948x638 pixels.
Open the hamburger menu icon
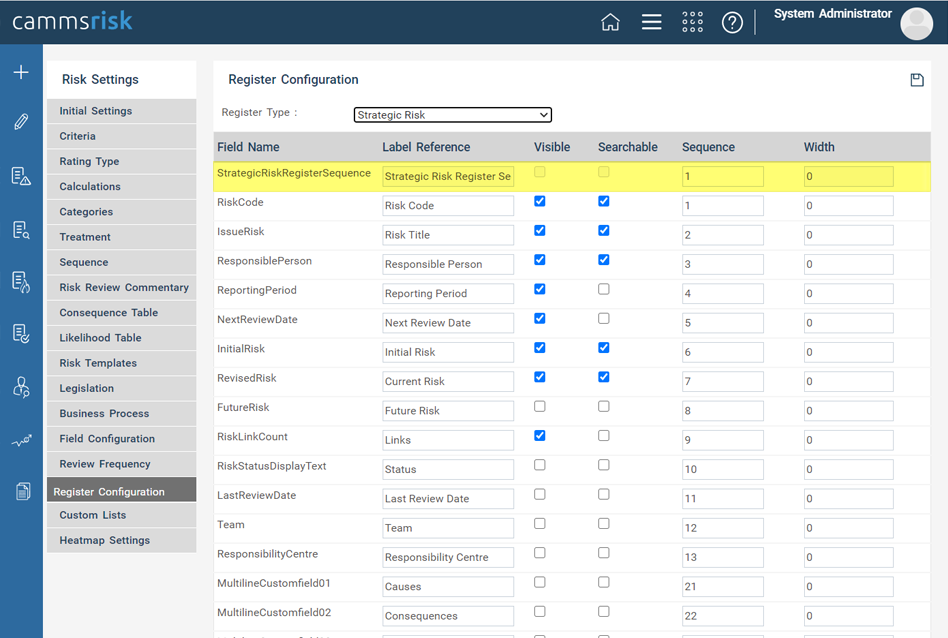[x=651, y=22]
